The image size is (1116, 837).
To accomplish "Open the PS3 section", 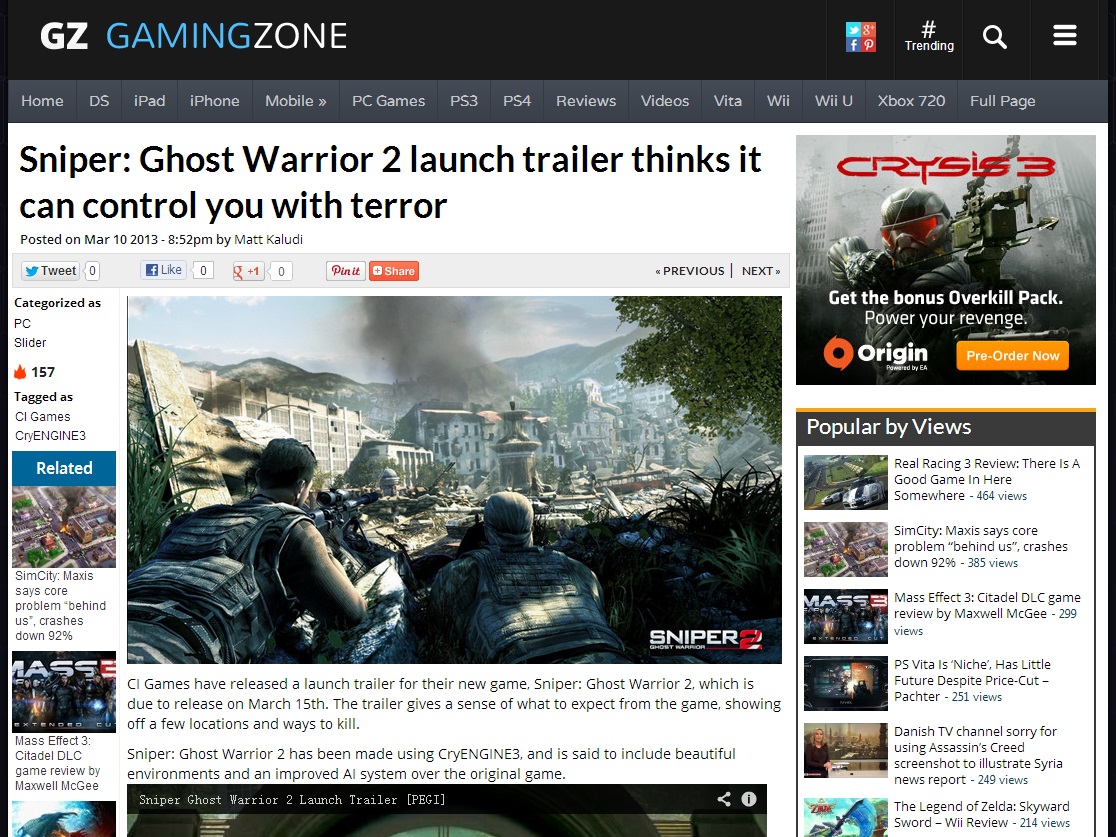I will (464, 101).
